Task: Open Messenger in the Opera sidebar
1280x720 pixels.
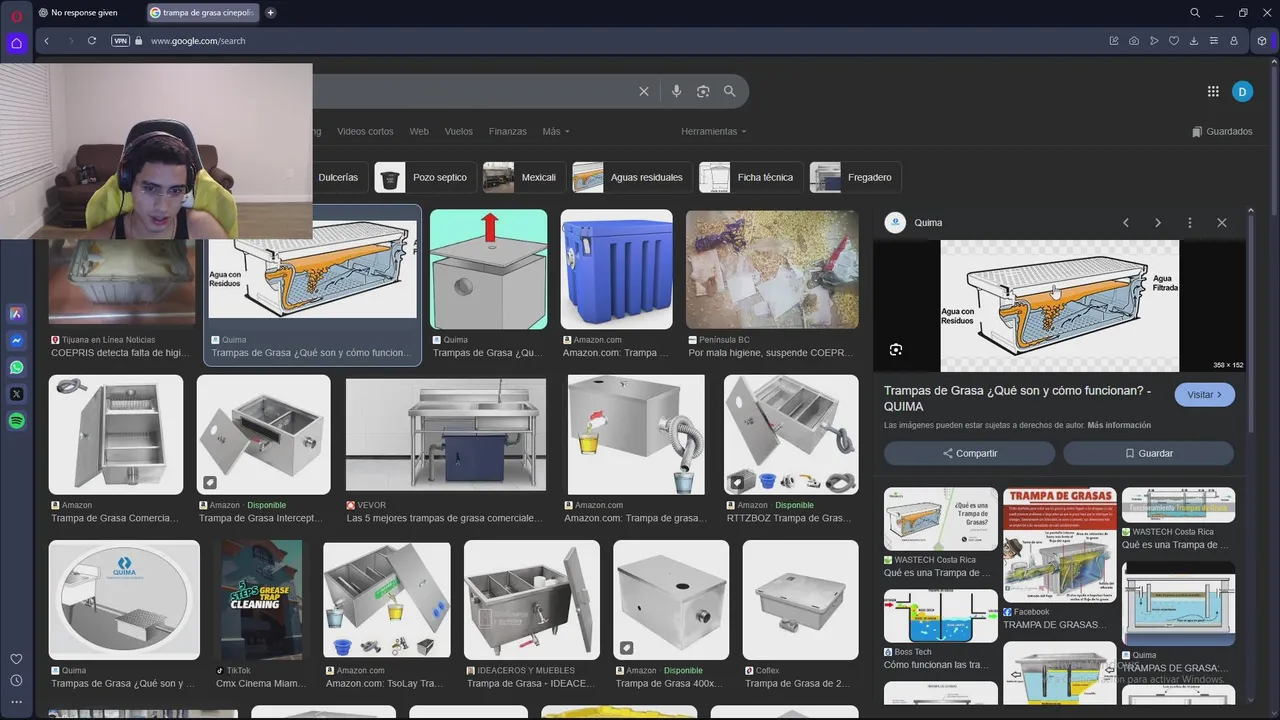Action: click(16, 340)
